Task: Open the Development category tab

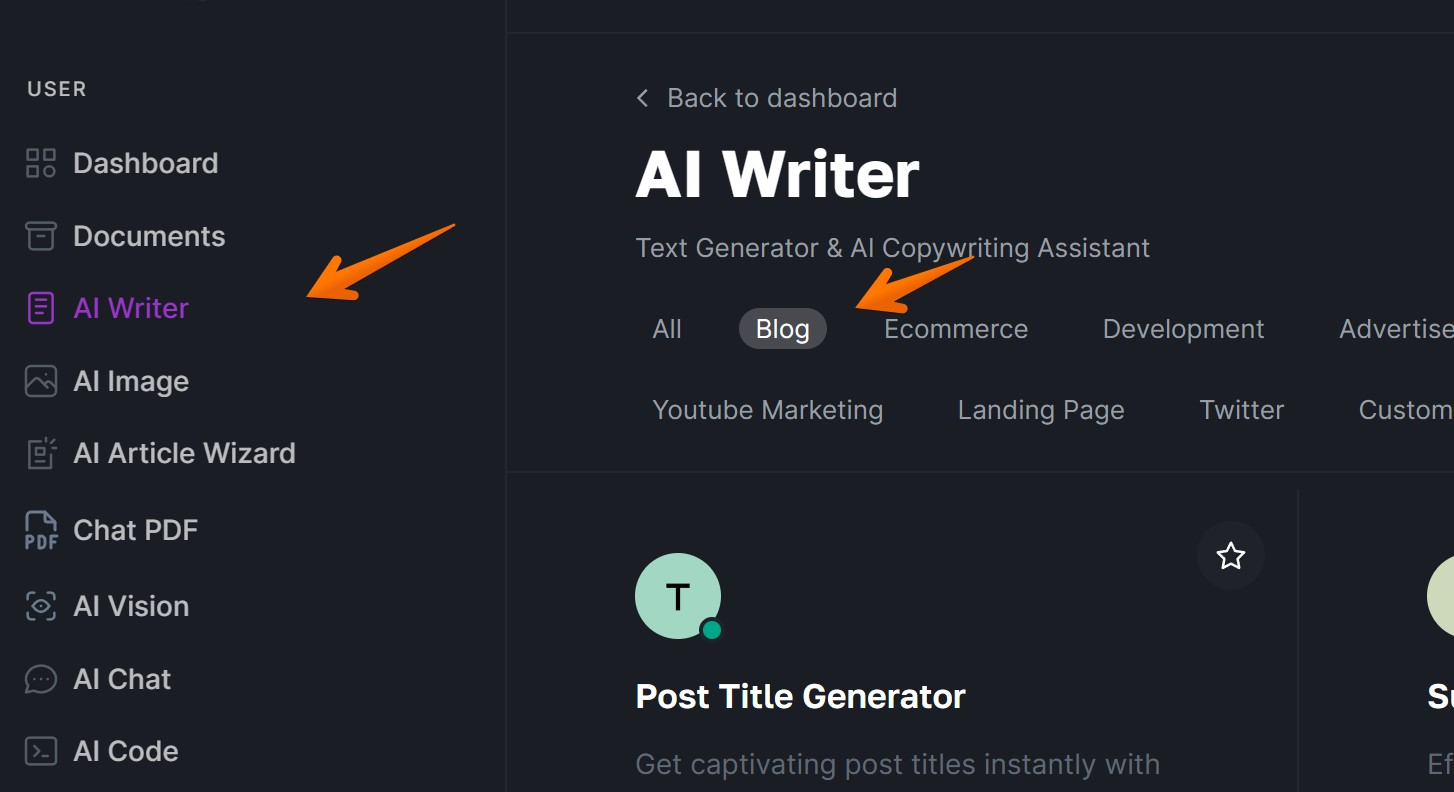Action: (1183, 329)
